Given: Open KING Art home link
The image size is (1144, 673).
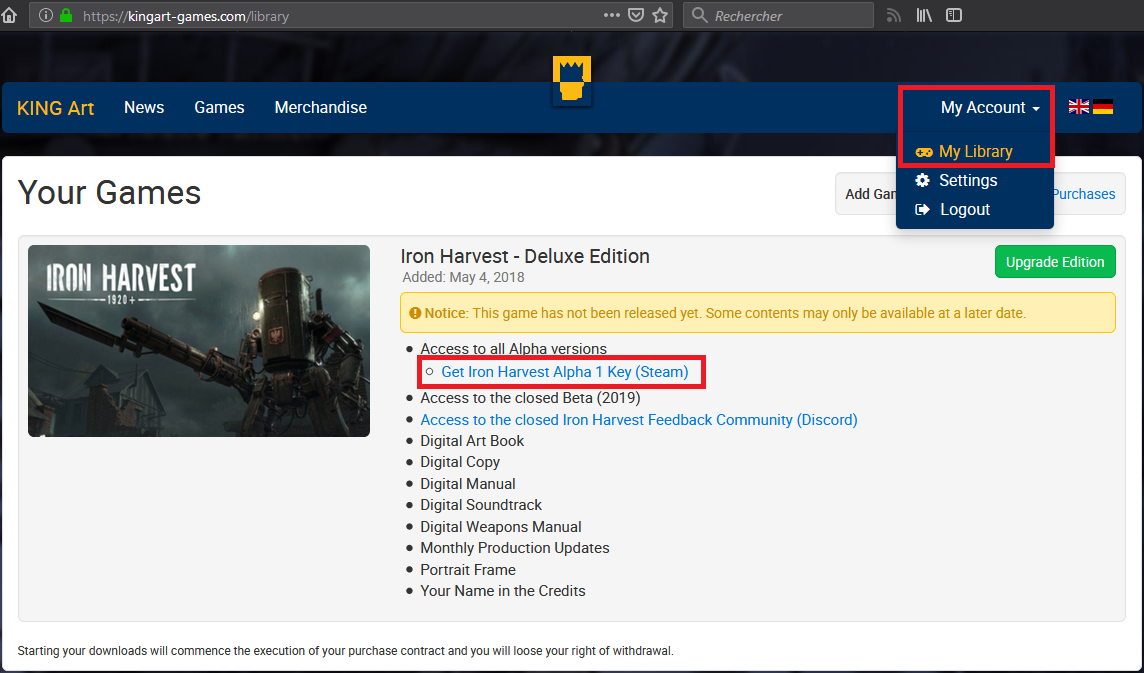Looking at the screenshot, I should (x=55, y=108).
